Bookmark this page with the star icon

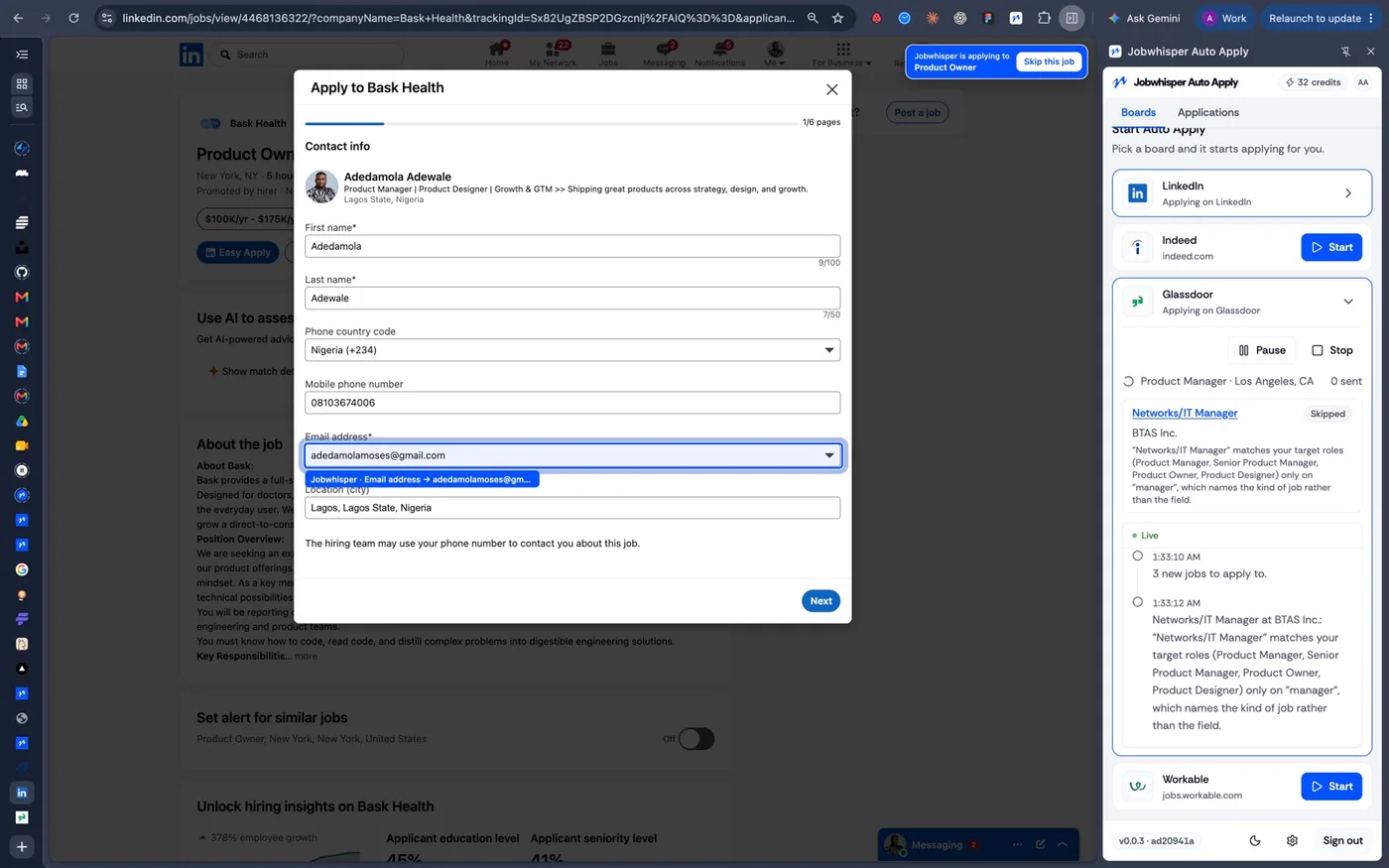pyautogui.click(x=838, y=18)
